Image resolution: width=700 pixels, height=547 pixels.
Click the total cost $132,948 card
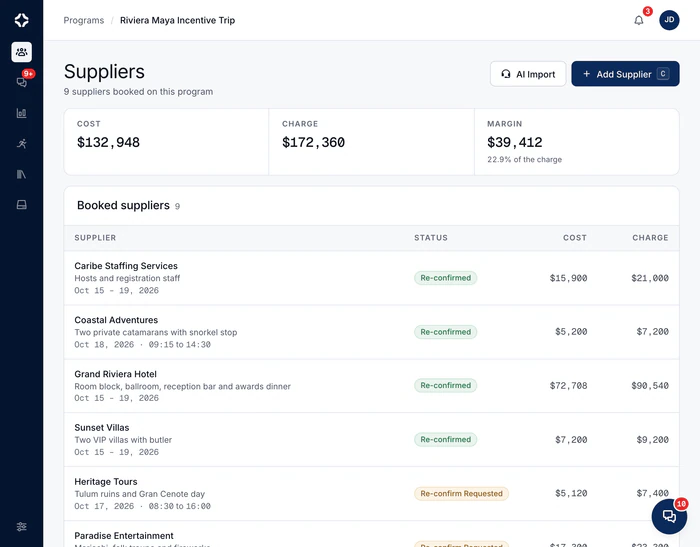pyautogui.click(x=166, y=142)
